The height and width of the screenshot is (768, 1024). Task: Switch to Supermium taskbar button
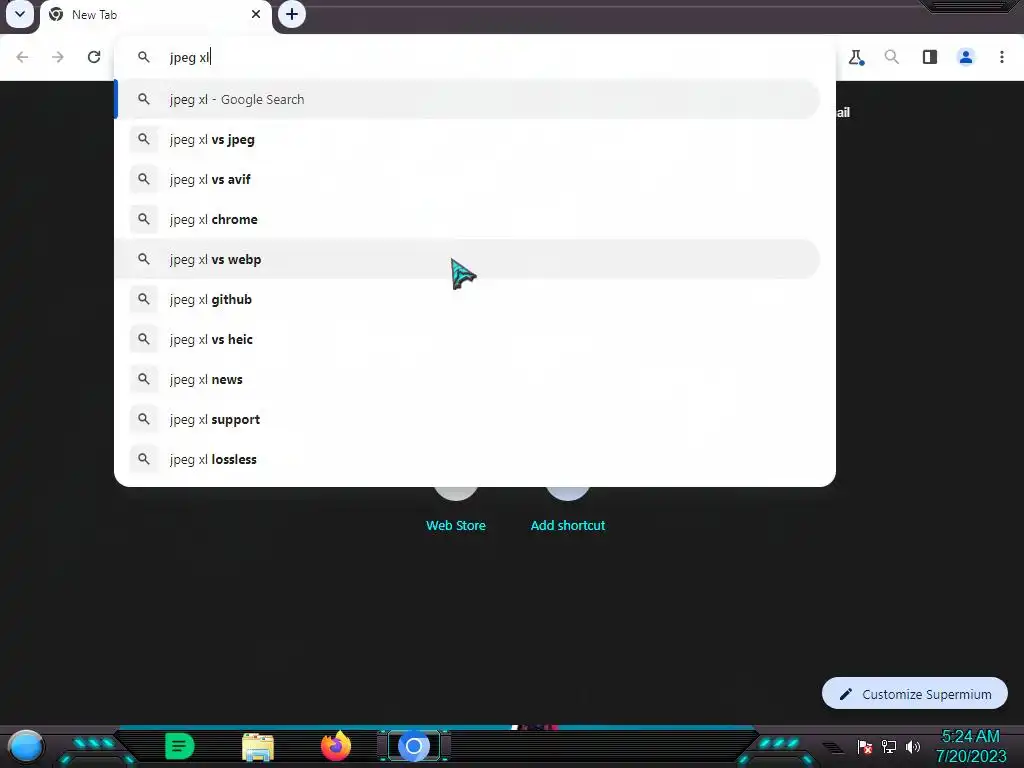413,746
